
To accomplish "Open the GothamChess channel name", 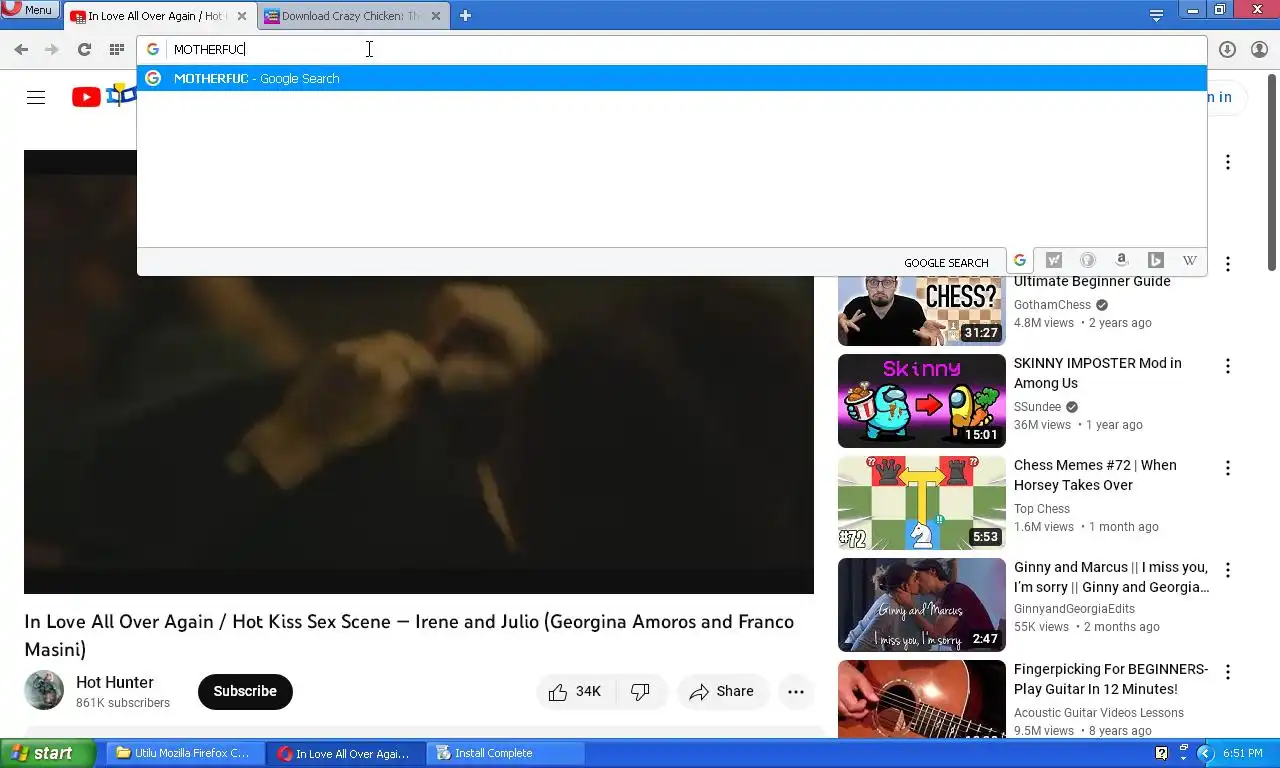I will (1052, 305).
